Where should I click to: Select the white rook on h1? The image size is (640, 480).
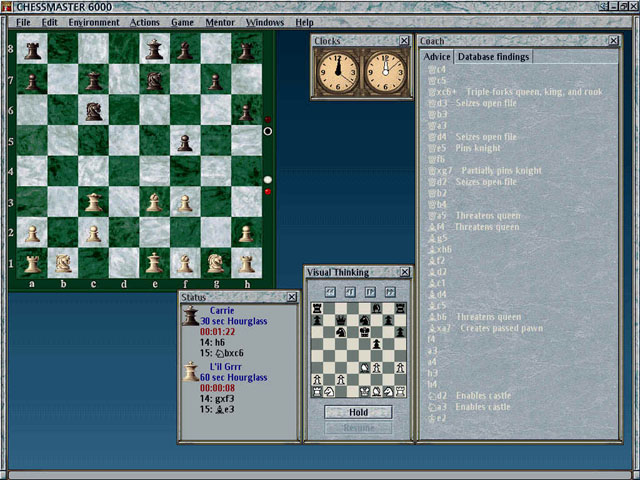click(x=247, y=264)
